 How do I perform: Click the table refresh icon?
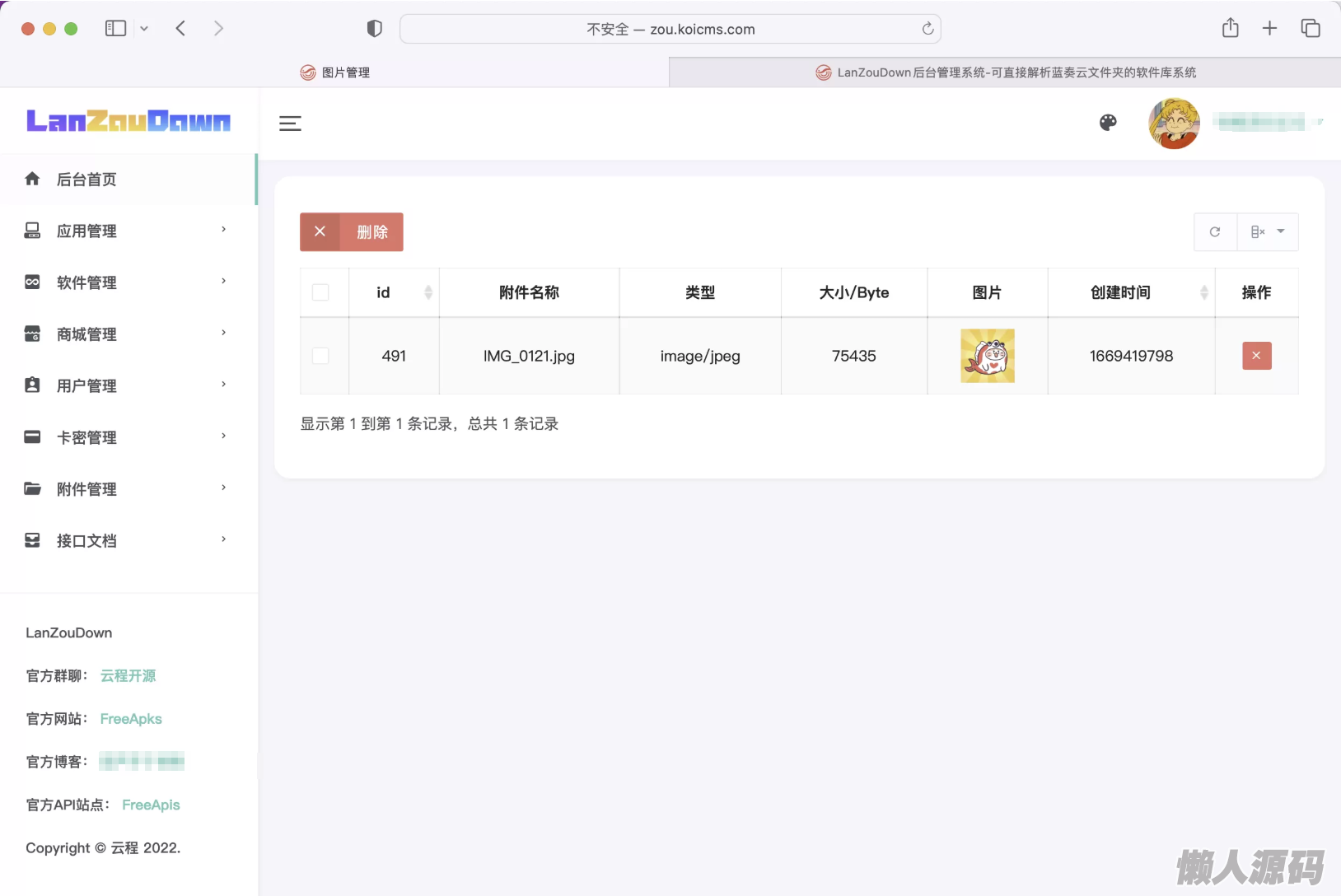[1215, 232]
